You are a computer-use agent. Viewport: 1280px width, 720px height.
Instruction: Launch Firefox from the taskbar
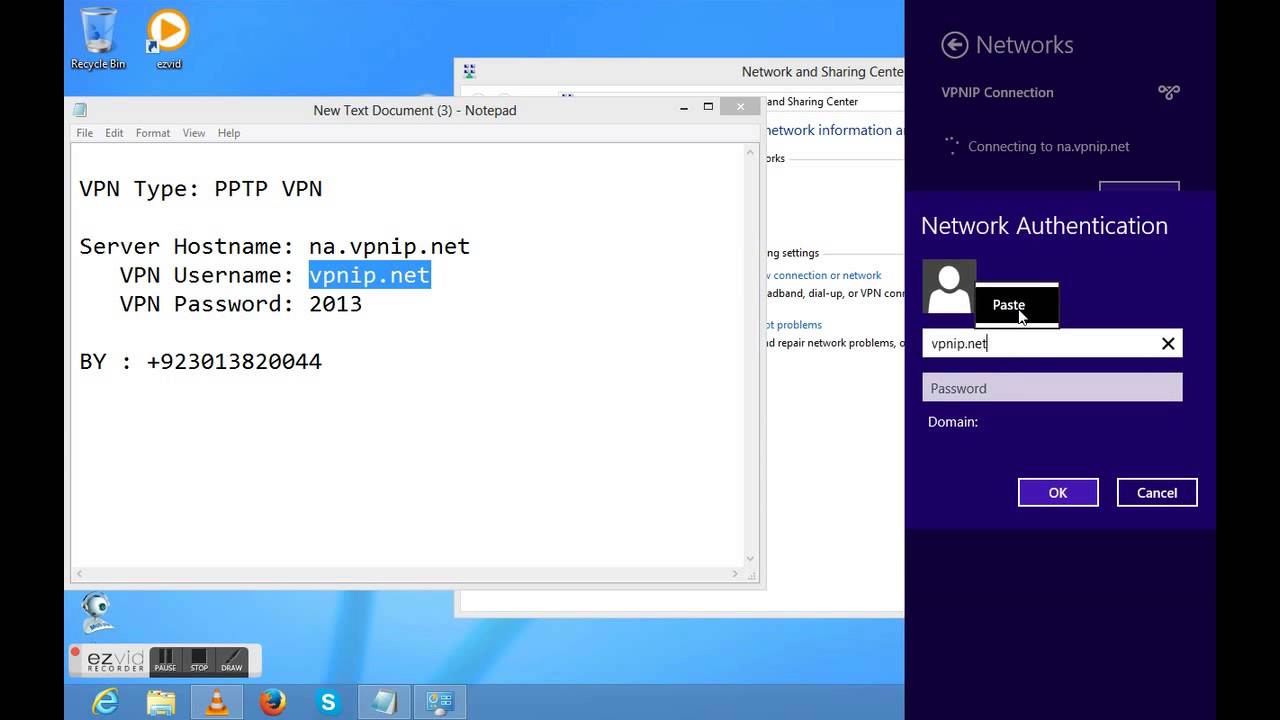272,703
